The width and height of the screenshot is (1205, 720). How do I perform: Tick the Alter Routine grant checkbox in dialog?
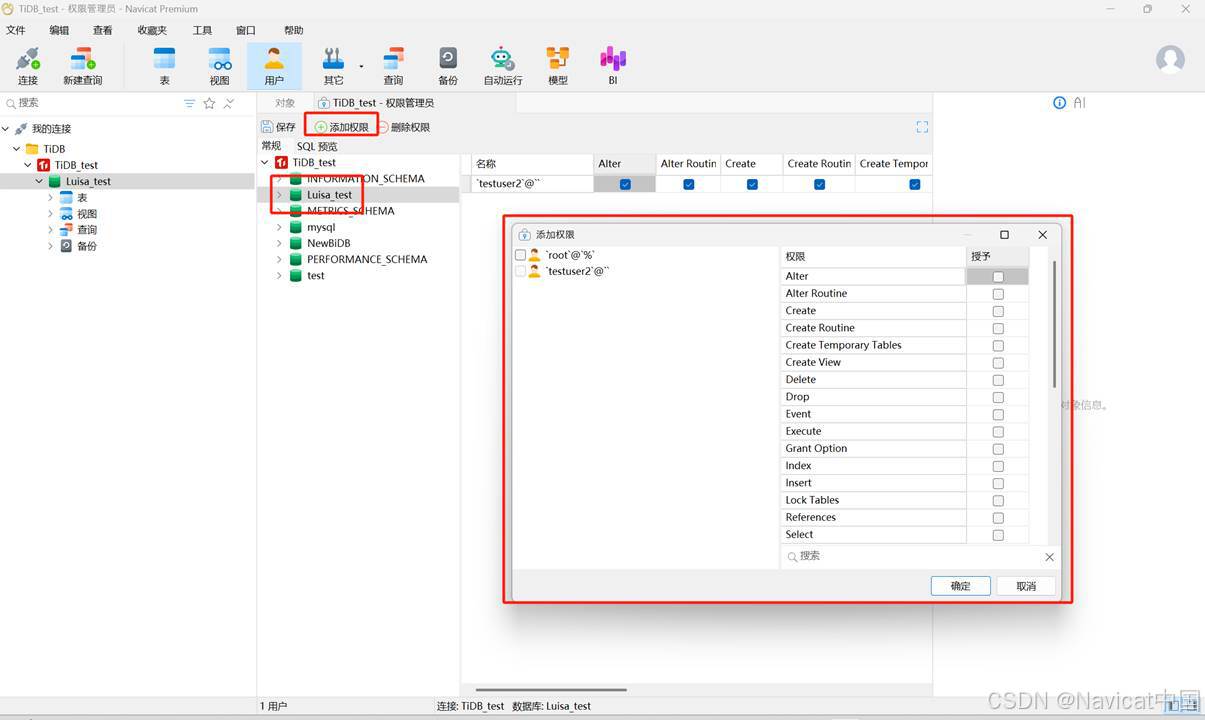point(998,294)
